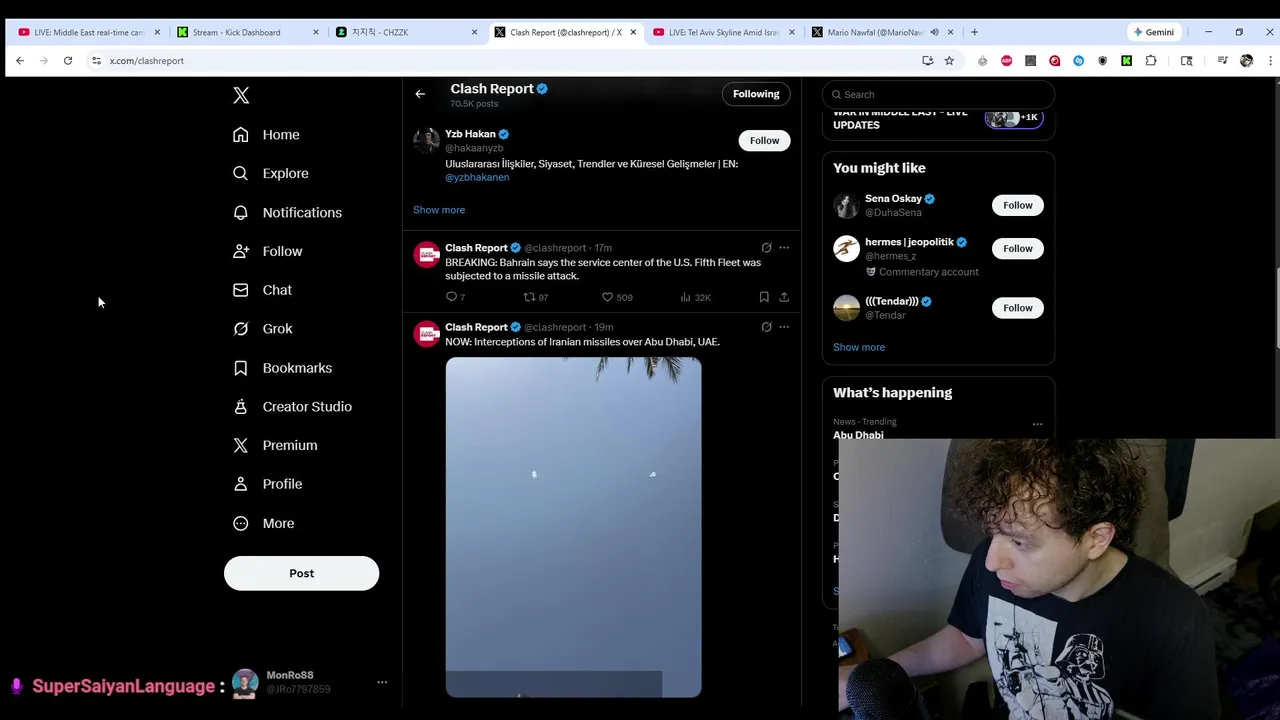Bookmark the Bahrain Fifth Fleet post
Viewport: 1280px width, 720px height.
[764, 297]
